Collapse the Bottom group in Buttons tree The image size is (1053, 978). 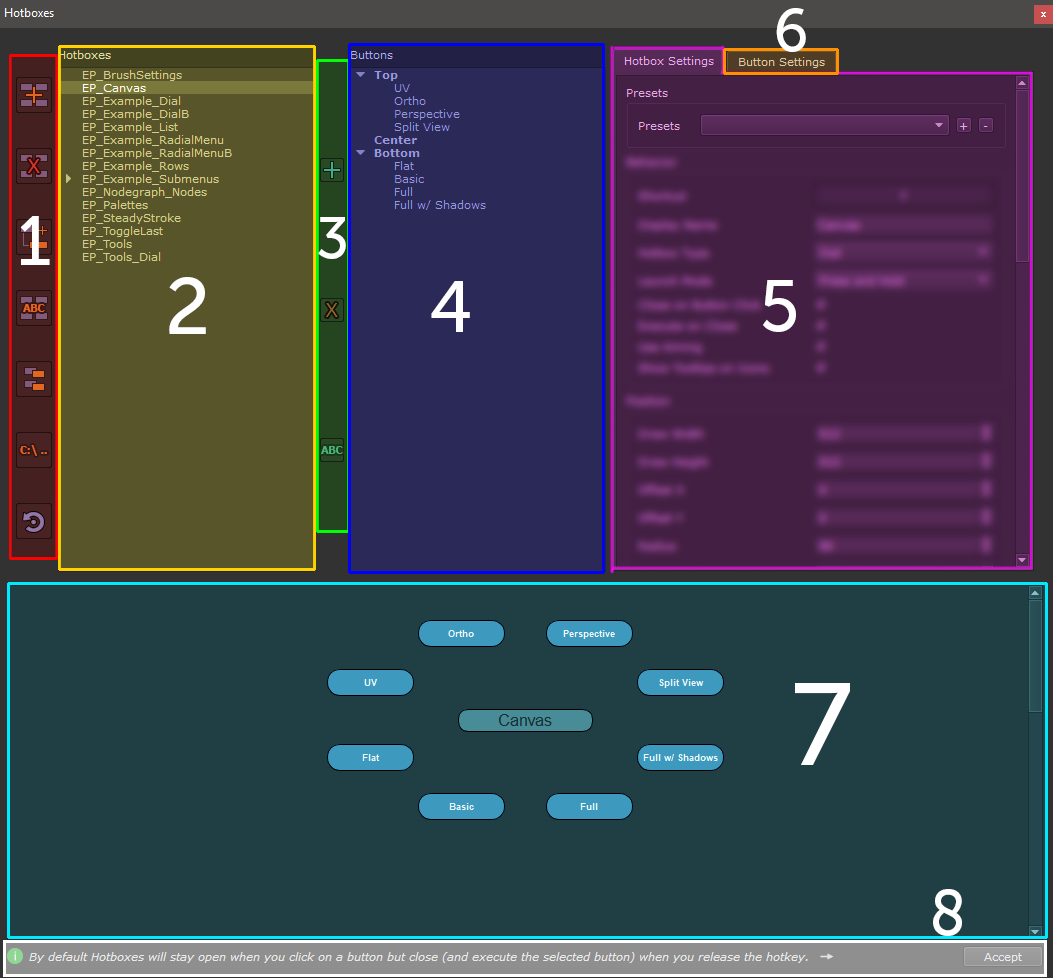(x=360, y=153)
